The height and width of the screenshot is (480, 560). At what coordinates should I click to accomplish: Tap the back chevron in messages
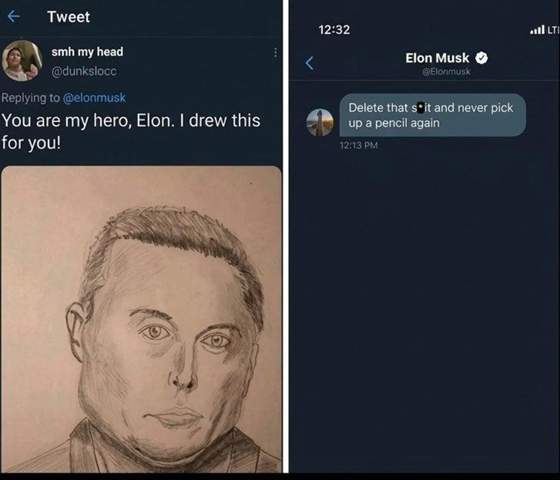310,64
